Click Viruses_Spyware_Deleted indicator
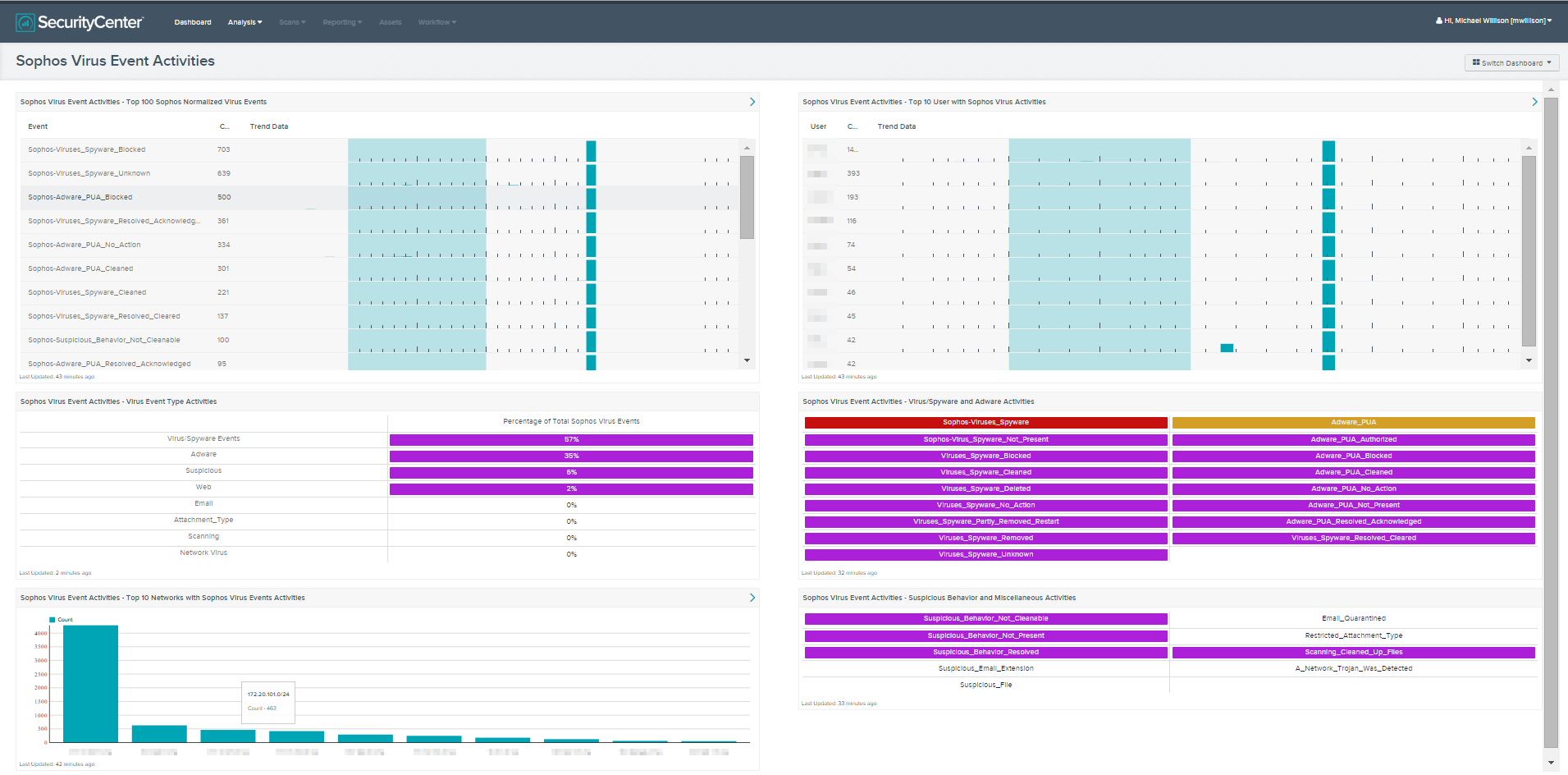The image size is (1568, 775). click(985, 489)
